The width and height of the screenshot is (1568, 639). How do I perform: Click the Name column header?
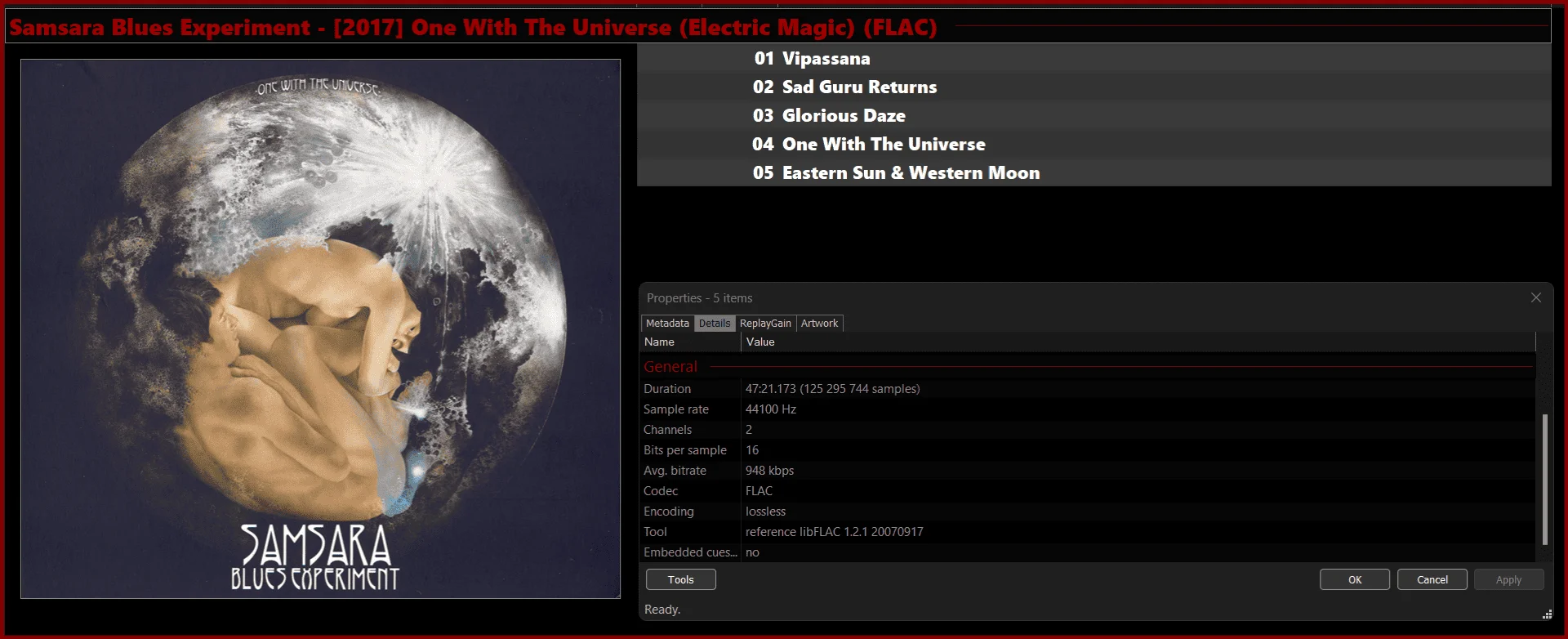click(x=691, y=342)
